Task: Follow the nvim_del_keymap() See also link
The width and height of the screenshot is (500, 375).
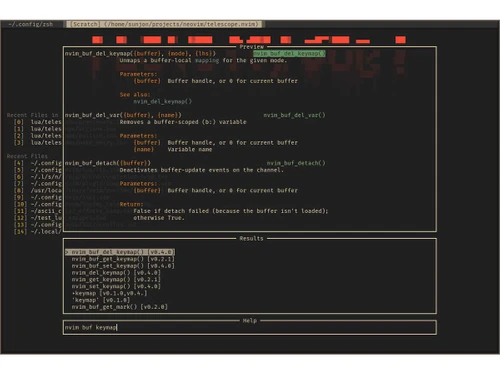Action: pyautogui.click(x=163, y=101)
